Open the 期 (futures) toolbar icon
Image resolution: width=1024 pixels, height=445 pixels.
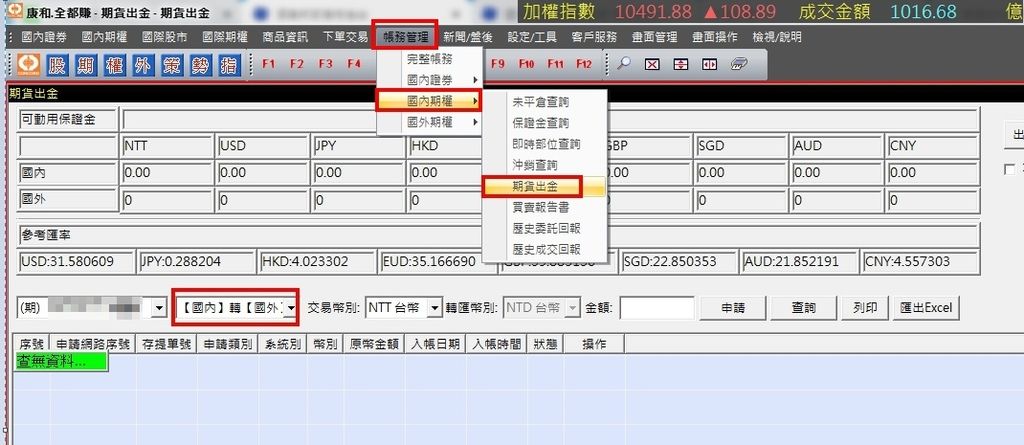coord(88,65)
